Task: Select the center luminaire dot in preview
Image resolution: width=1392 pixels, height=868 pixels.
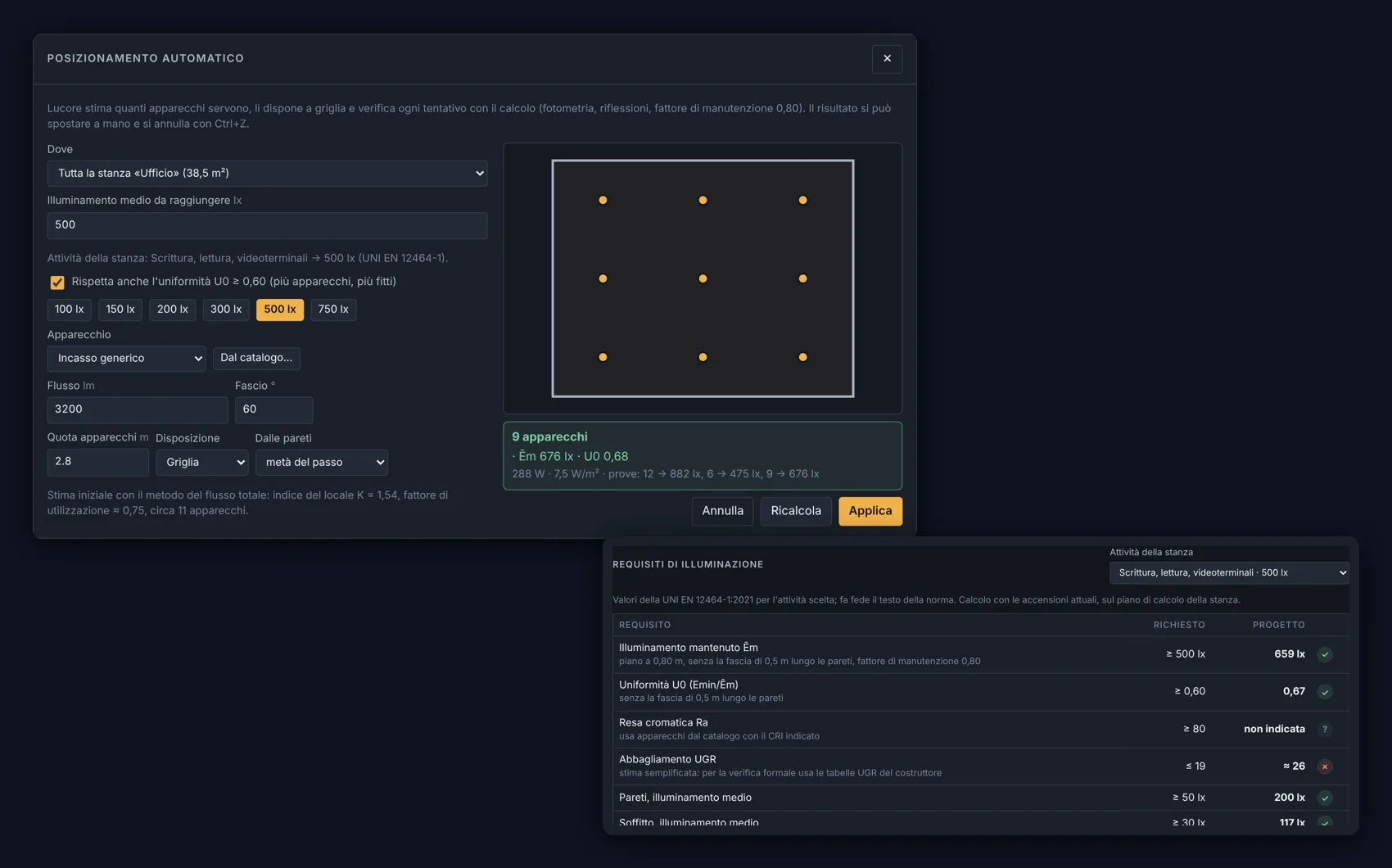Action: 703,278
